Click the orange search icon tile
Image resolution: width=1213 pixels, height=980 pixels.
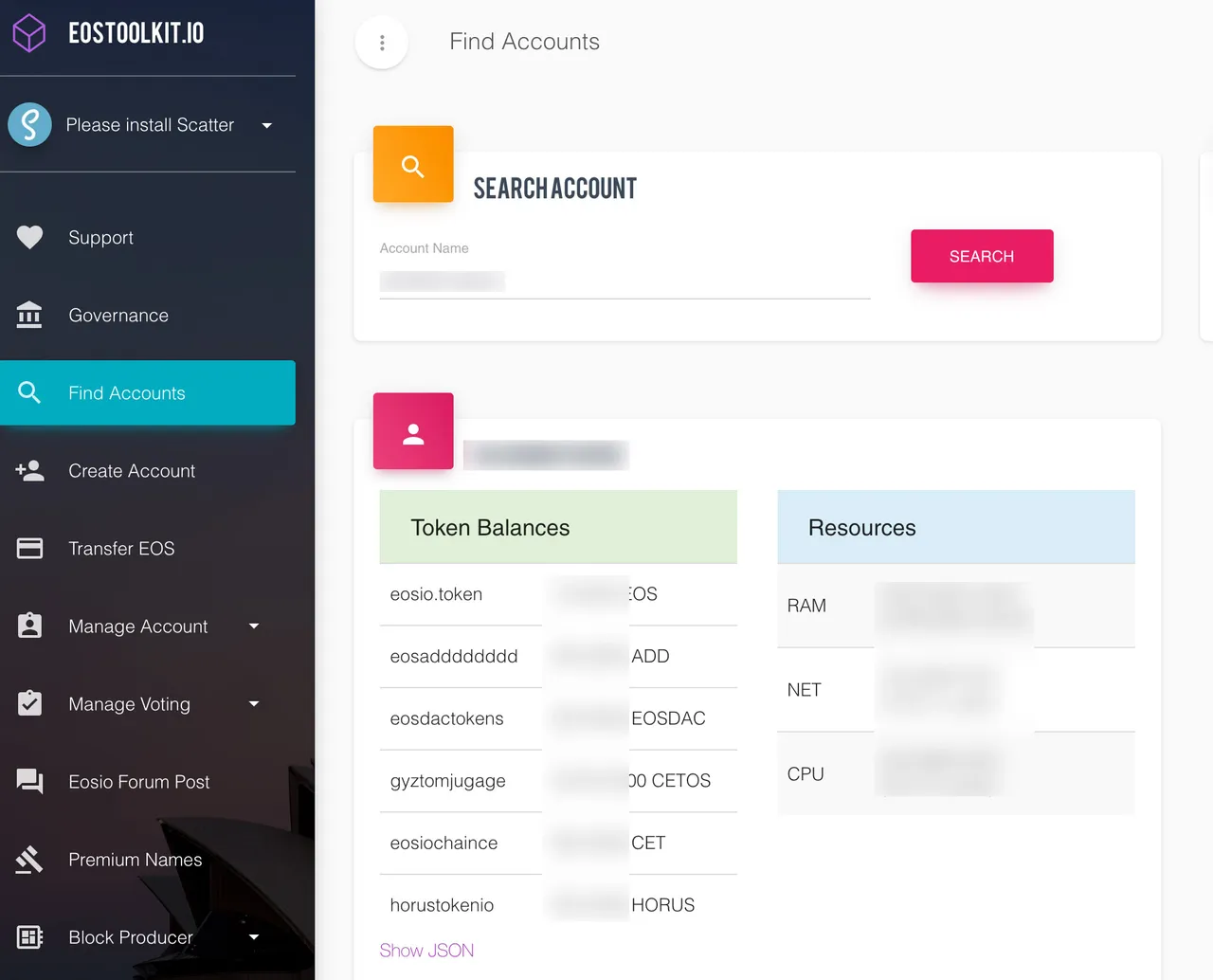[x=413, y=164]
